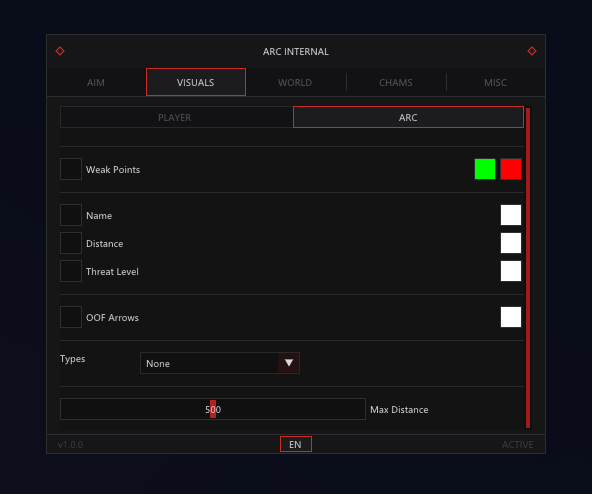Viewport: 592px width, 494px height.
Task: Open the WORLD tab
Action: coord(295,82)
